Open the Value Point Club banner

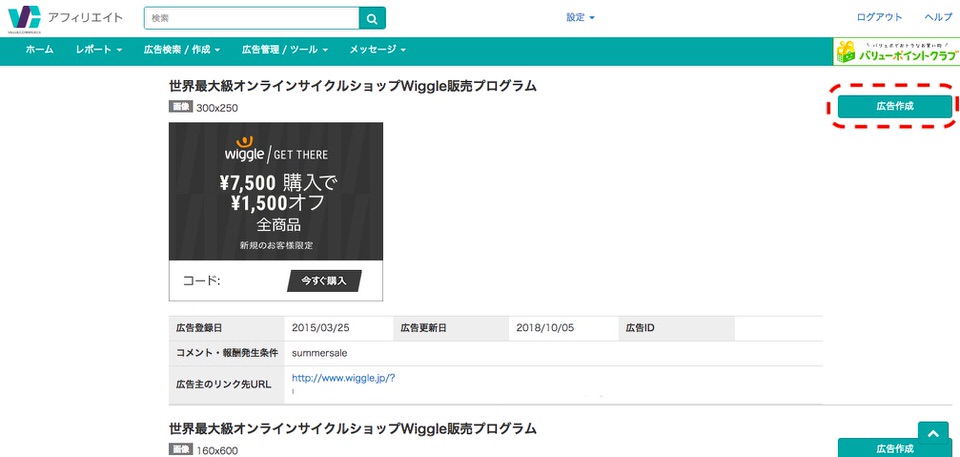896,51
